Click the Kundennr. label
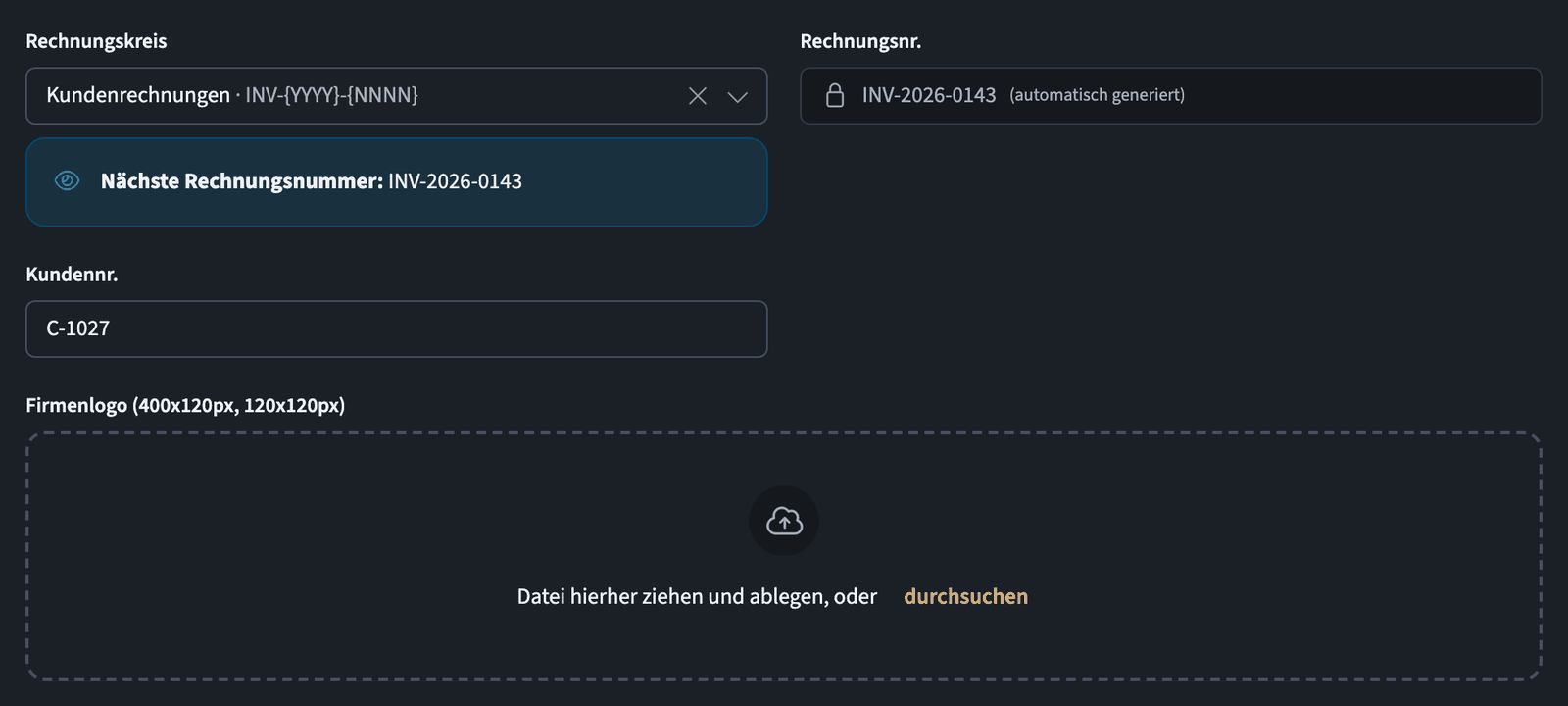 tap(72, 275)
